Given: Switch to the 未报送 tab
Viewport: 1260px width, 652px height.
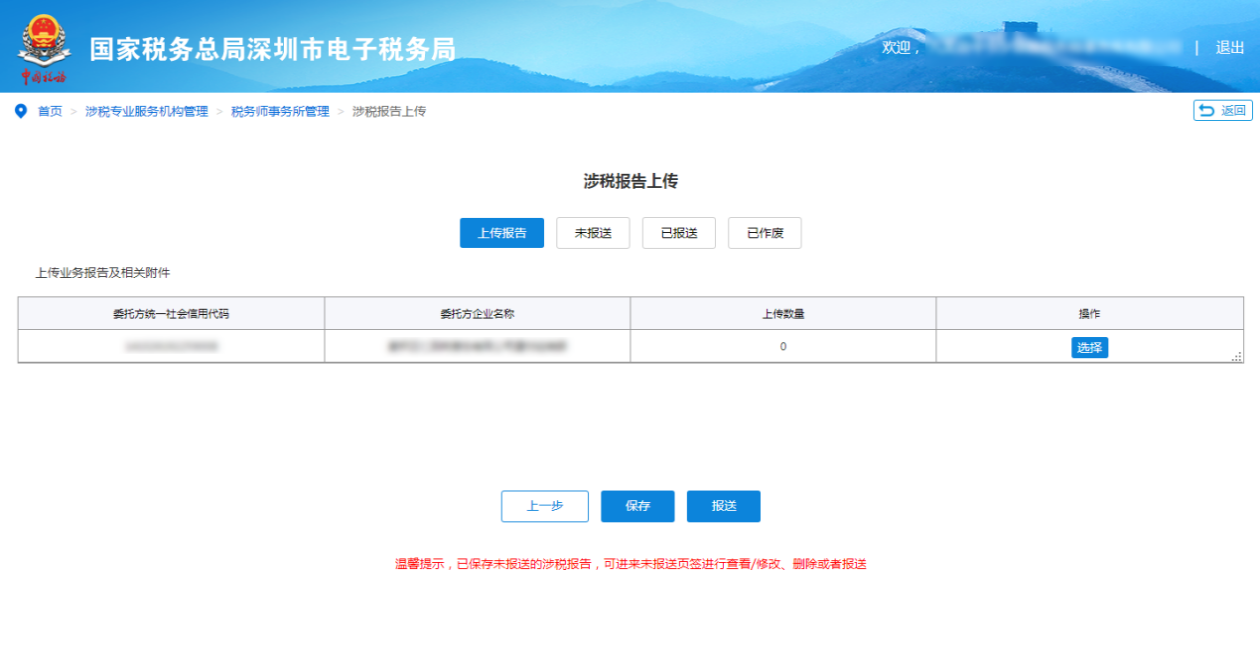Looking at the screenshot, I should click(x=593, y=233).
